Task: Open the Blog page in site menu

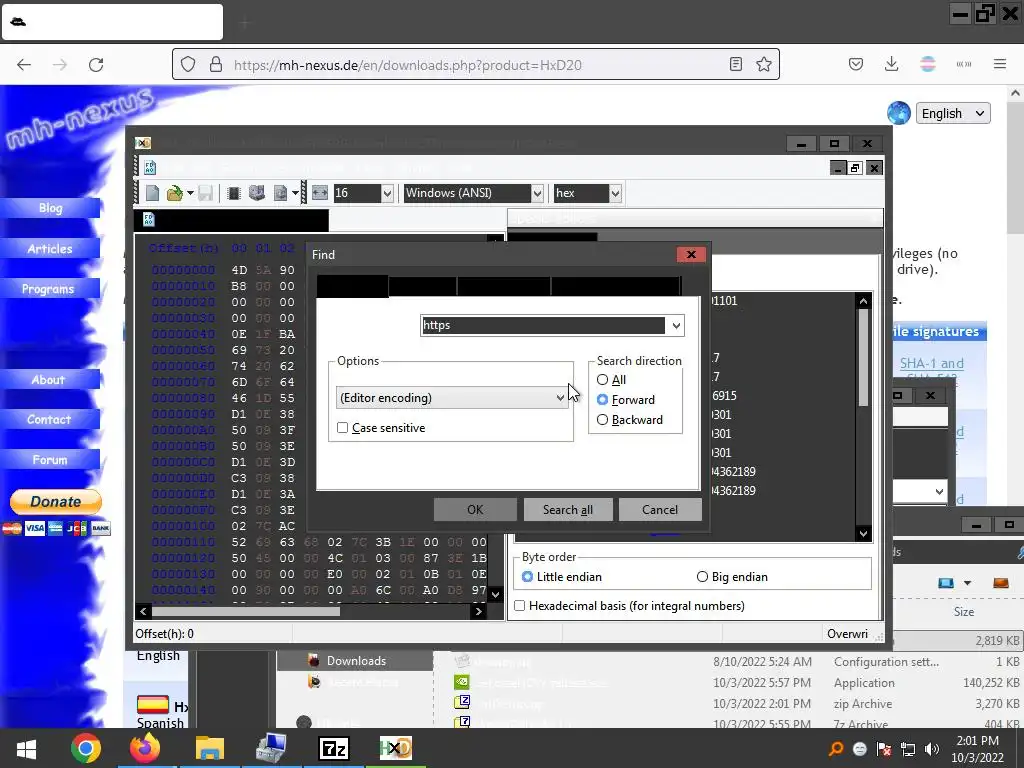Action: (x=50, y=208)
